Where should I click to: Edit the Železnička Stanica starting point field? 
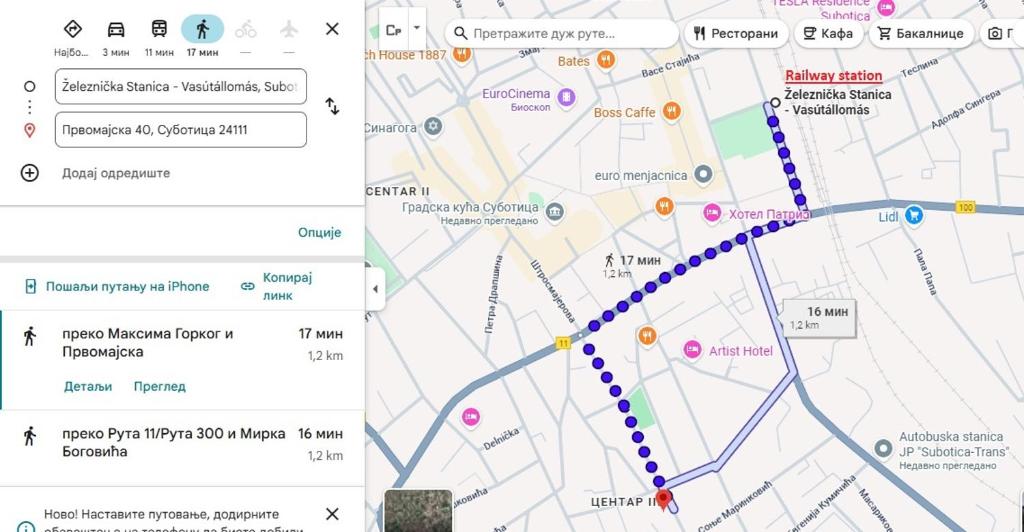[180, 87]
